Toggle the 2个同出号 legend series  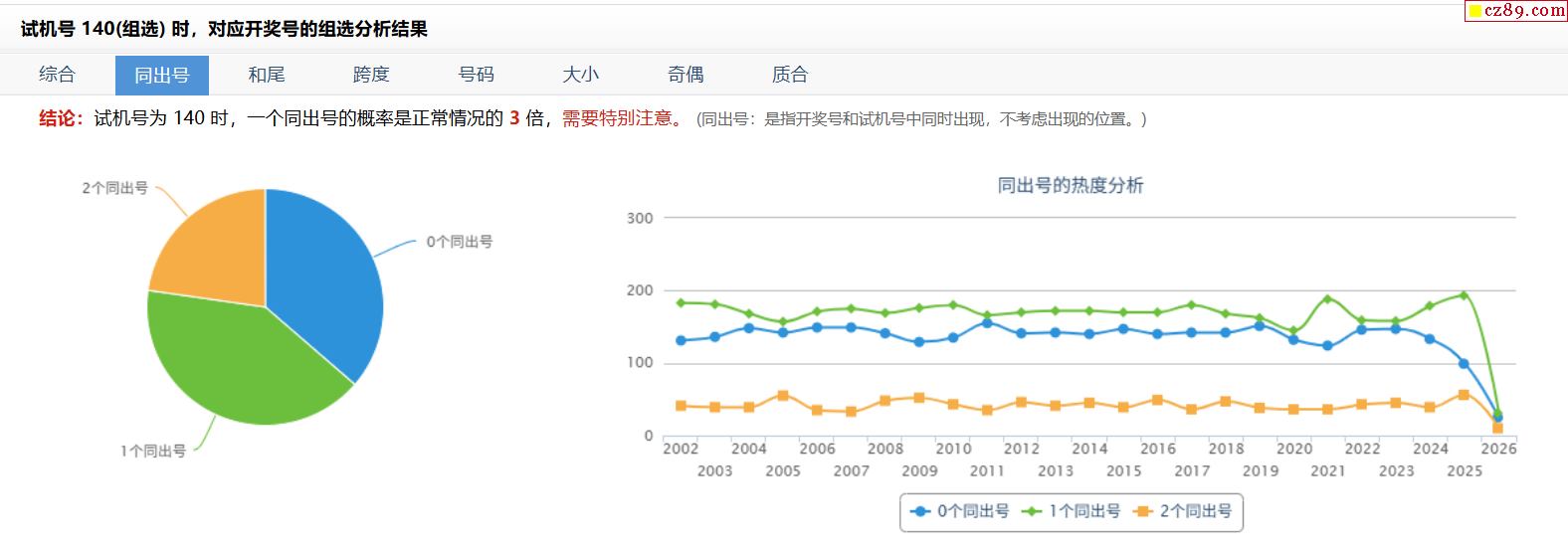1184,511
